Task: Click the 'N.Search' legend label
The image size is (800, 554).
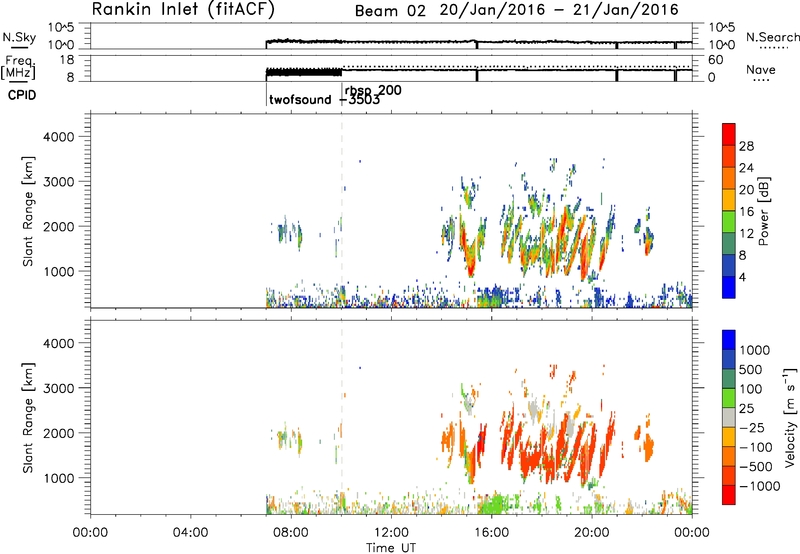Action: pos(772,37)
